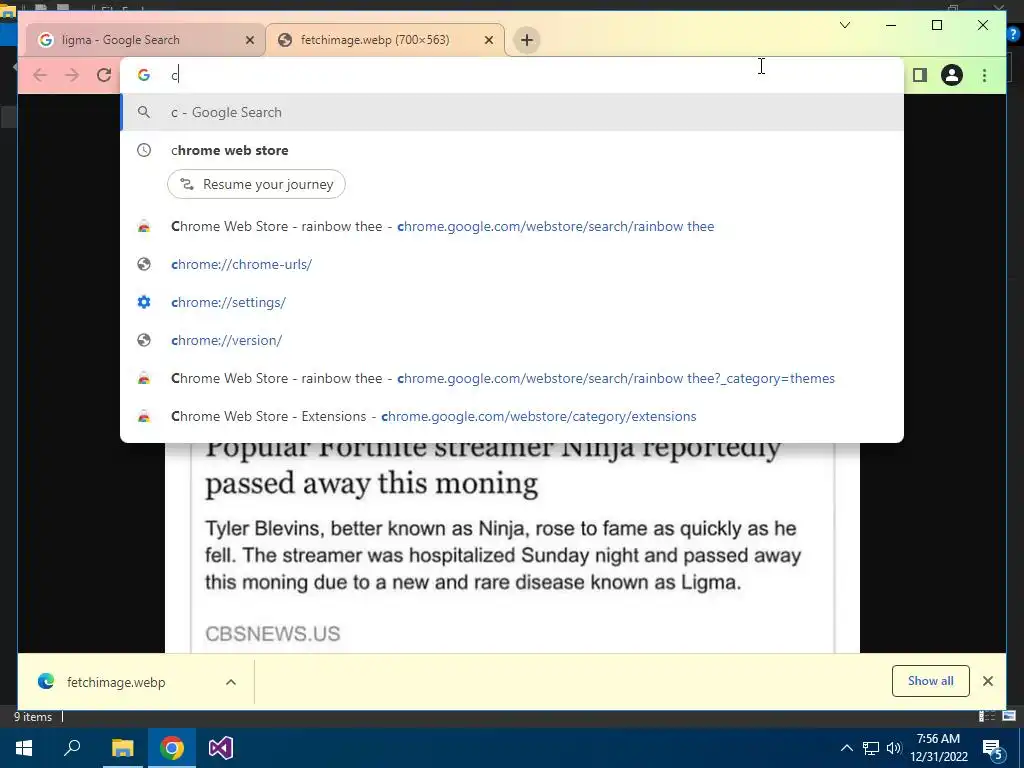This screenshot has width=1024, height=768.
Task: Dismiss the download bar with X
Action: pos(987,681)
